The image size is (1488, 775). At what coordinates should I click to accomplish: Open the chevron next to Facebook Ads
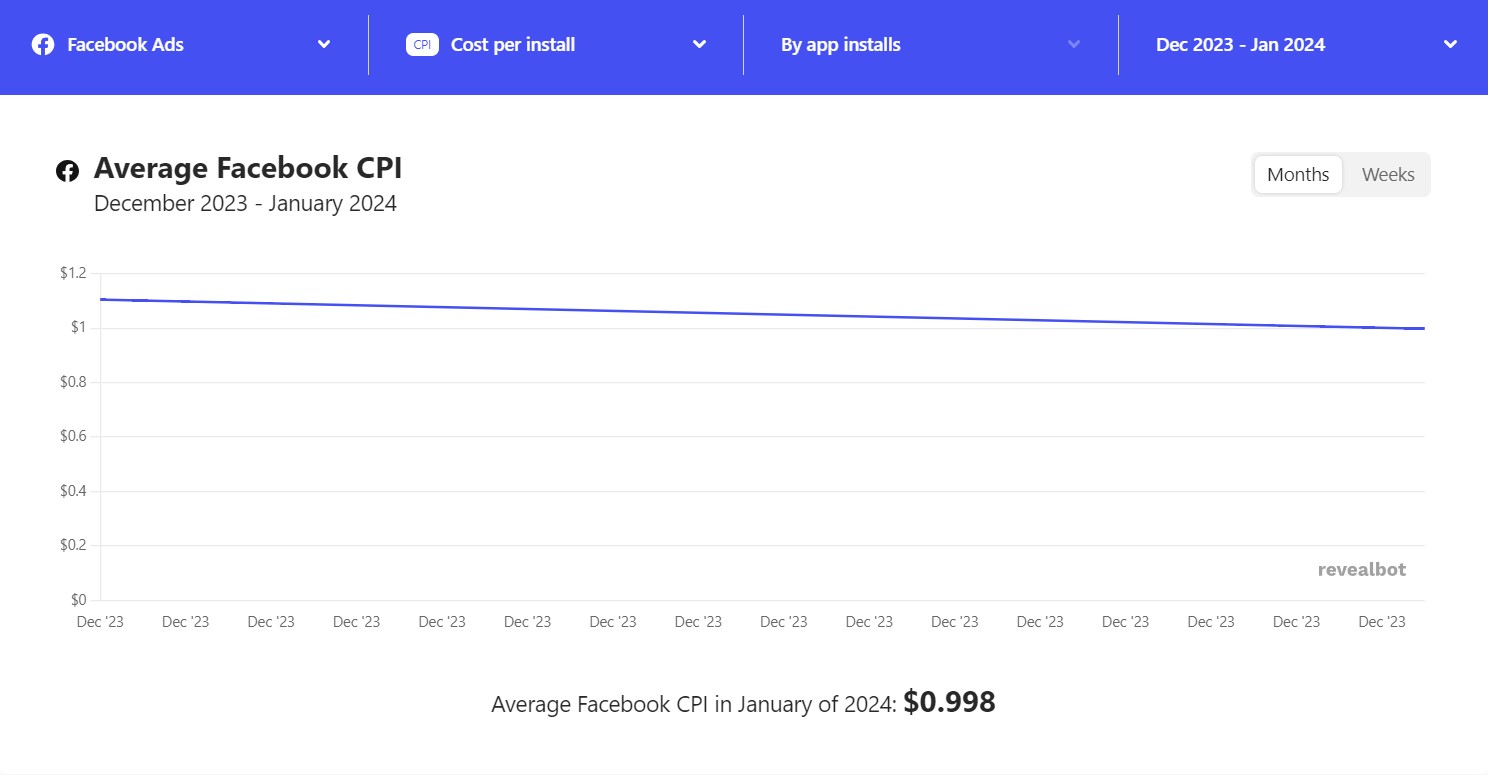tap(323, 44)
